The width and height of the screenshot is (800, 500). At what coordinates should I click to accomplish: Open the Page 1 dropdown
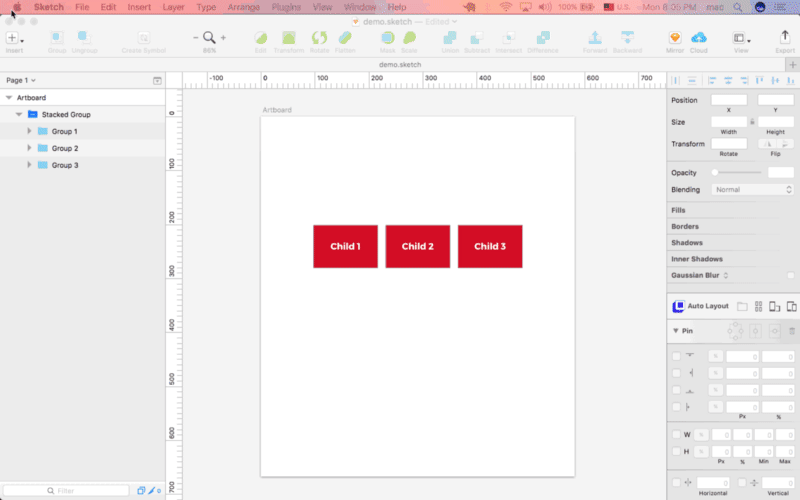[21, 80]
